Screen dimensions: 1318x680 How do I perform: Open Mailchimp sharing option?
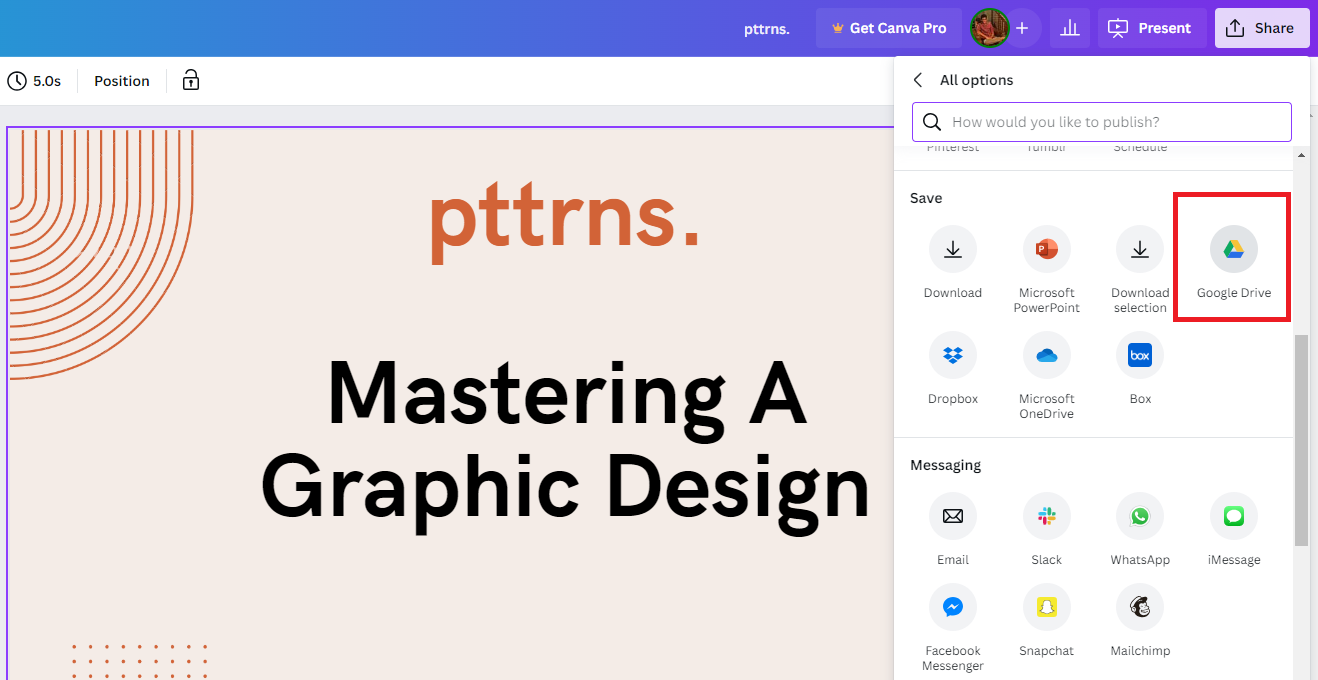pos(1140,607)
